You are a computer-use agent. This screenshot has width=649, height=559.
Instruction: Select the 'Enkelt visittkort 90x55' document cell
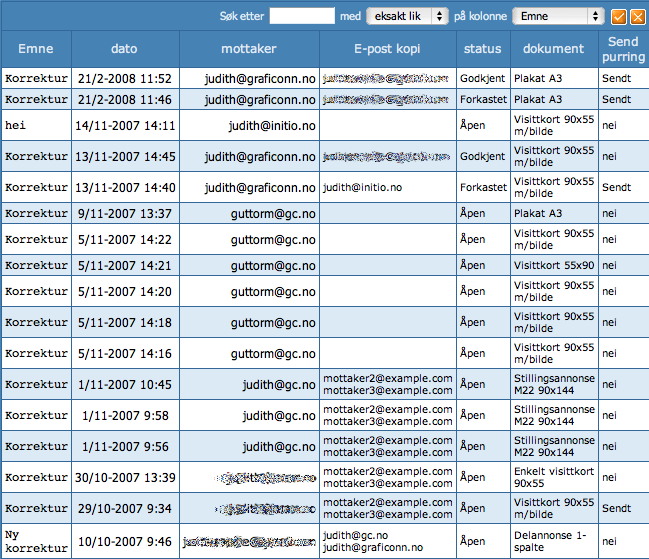coord(553,477)
